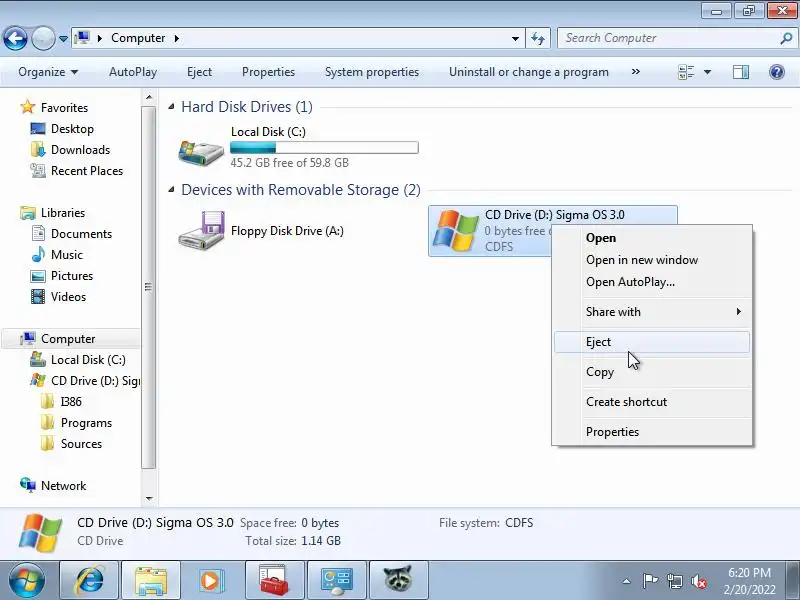Screen dimensions: 800x600
Task: Click System properties toolbar button
Action: pos(372,72)
